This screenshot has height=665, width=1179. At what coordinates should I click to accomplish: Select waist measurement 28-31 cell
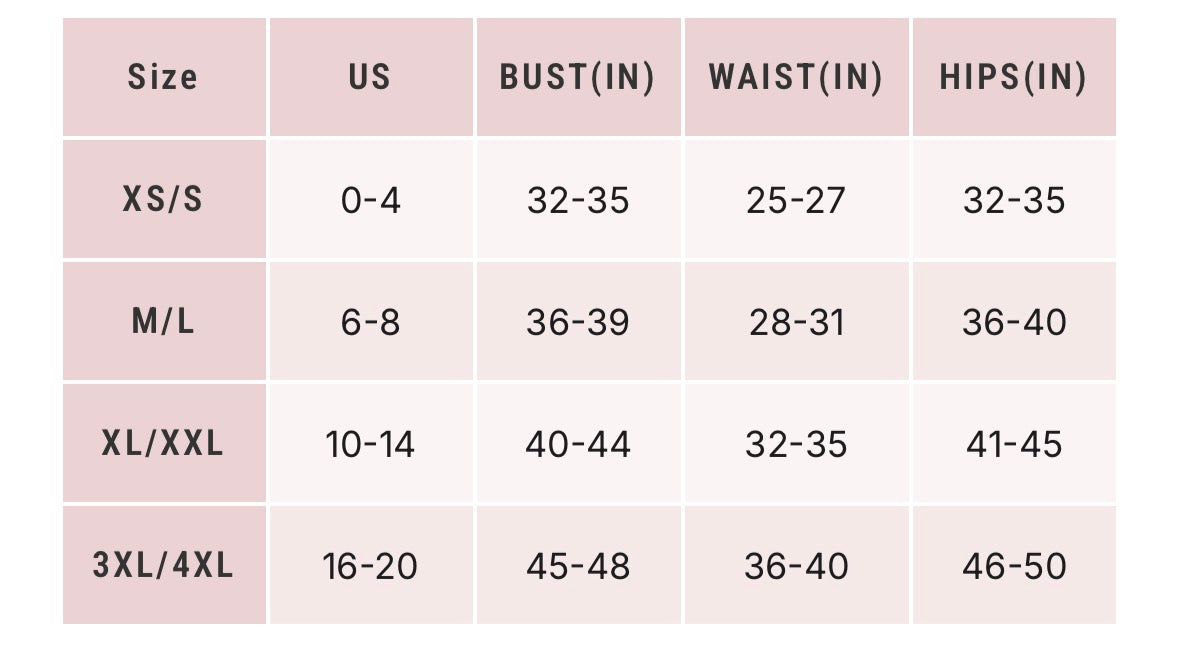click(x=796, y=322)
